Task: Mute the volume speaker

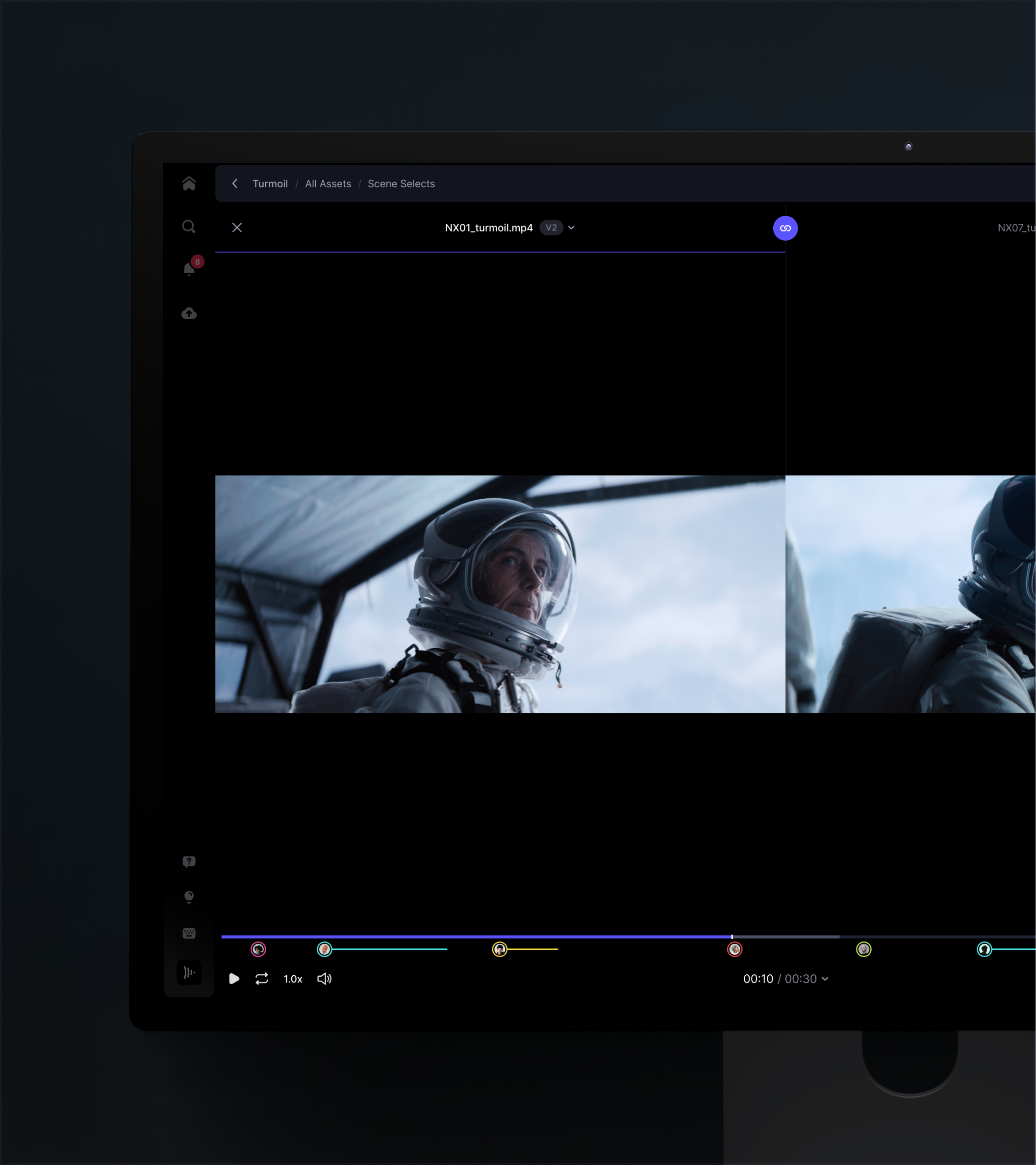Action: click(324, 979)
